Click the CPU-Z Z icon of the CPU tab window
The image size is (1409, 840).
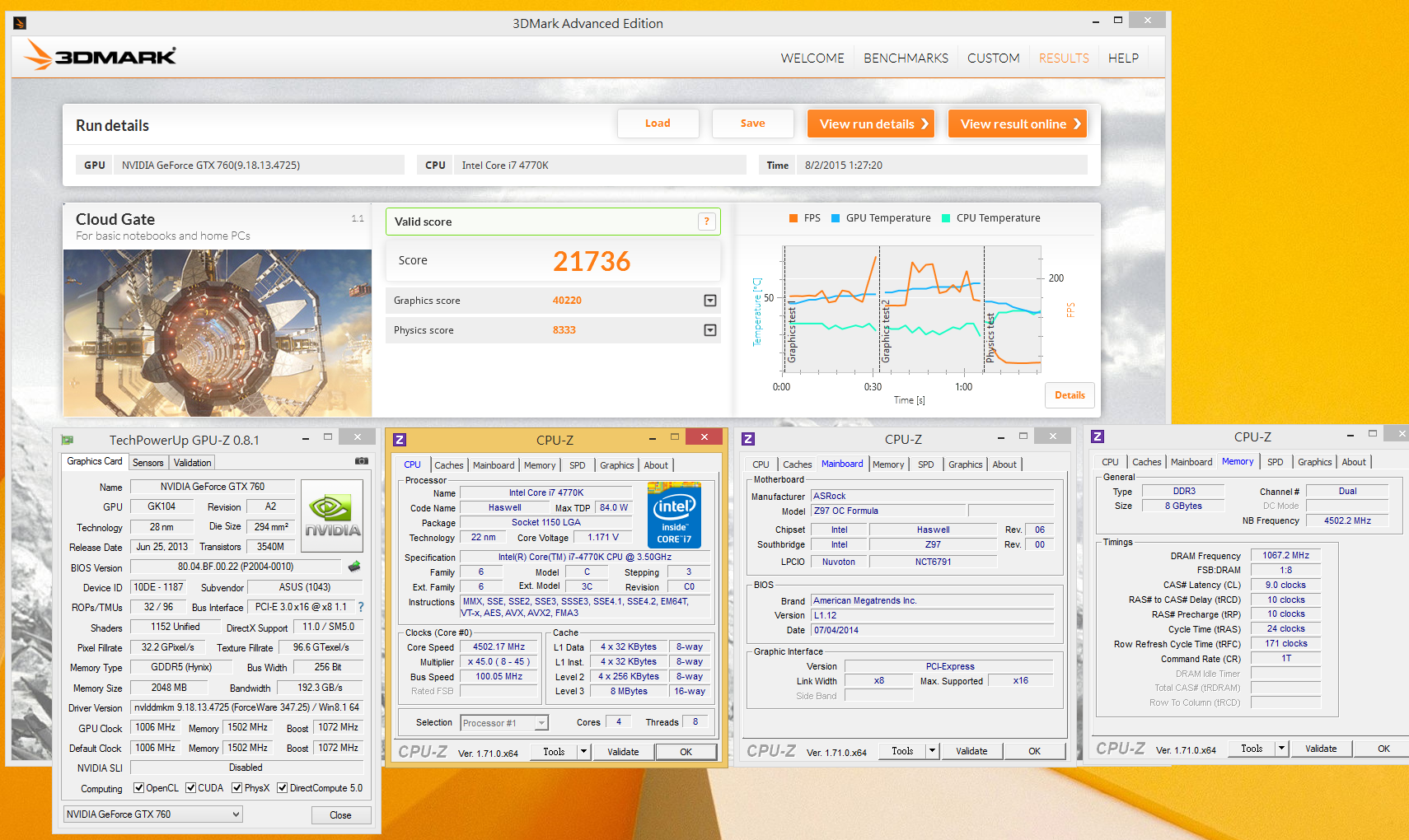[400, 440]
